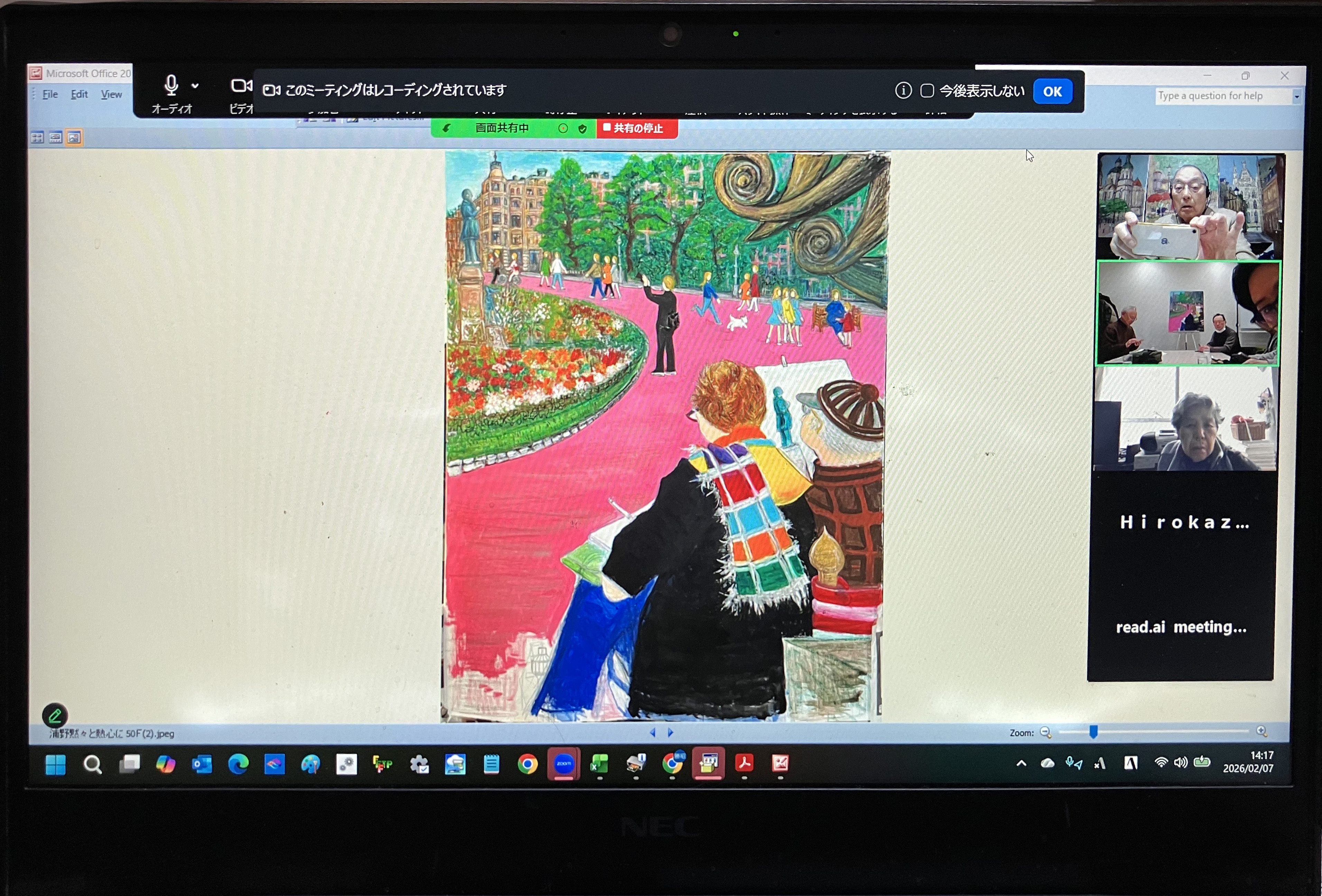This screenshot has height=896, width=1322.
Task: Click the Zoom video camera icon
Action: click(x=241, y=86)
